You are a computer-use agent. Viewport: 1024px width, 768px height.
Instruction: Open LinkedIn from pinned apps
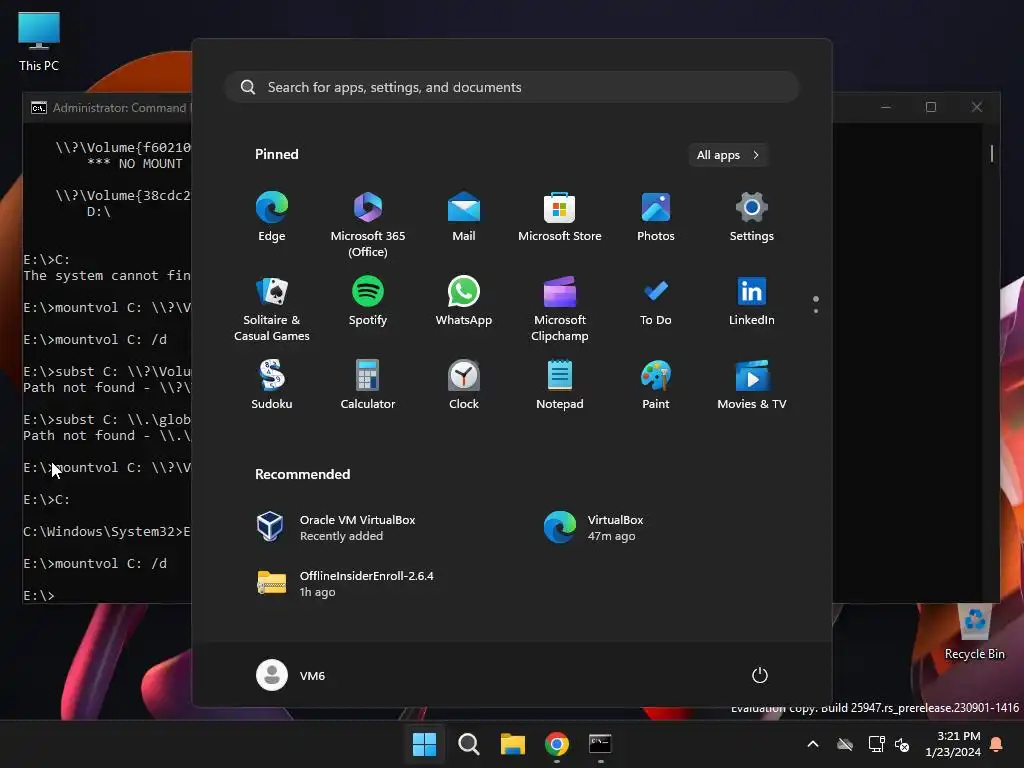[x=752, y=300]
